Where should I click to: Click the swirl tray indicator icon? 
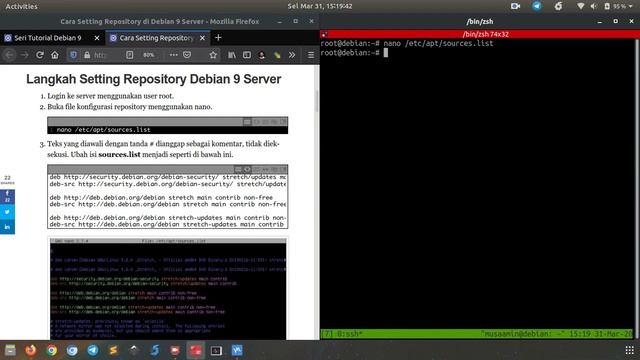558,6
